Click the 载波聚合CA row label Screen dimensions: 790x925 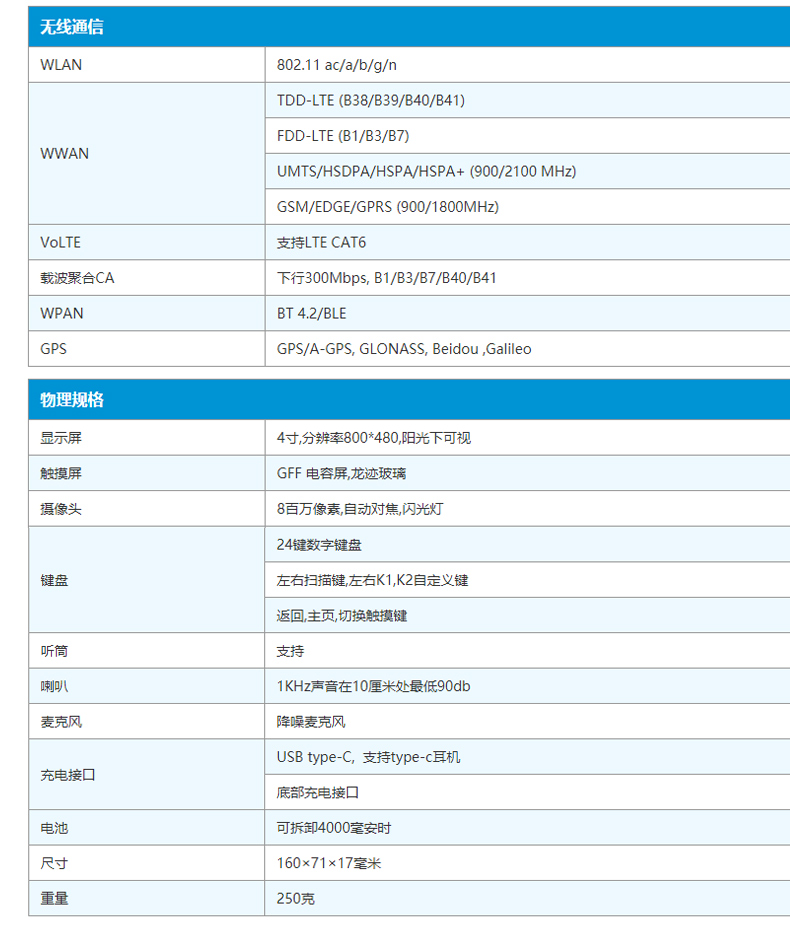[x=77, y=278]
